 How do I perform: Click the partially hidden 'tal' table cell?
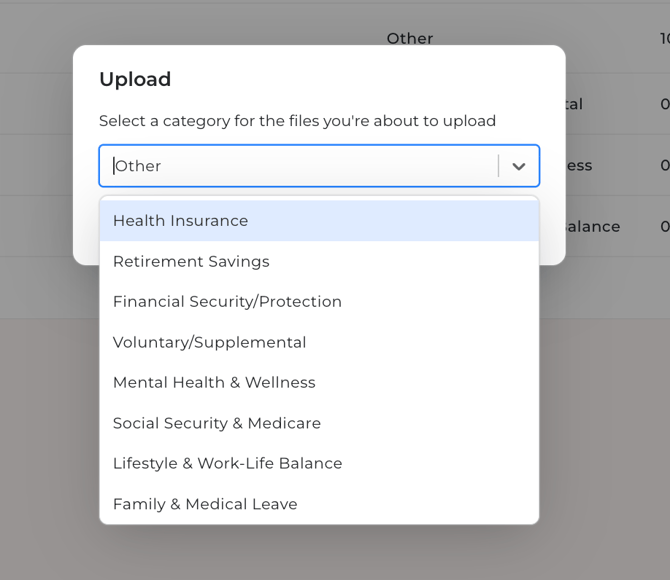pos(575,104)
